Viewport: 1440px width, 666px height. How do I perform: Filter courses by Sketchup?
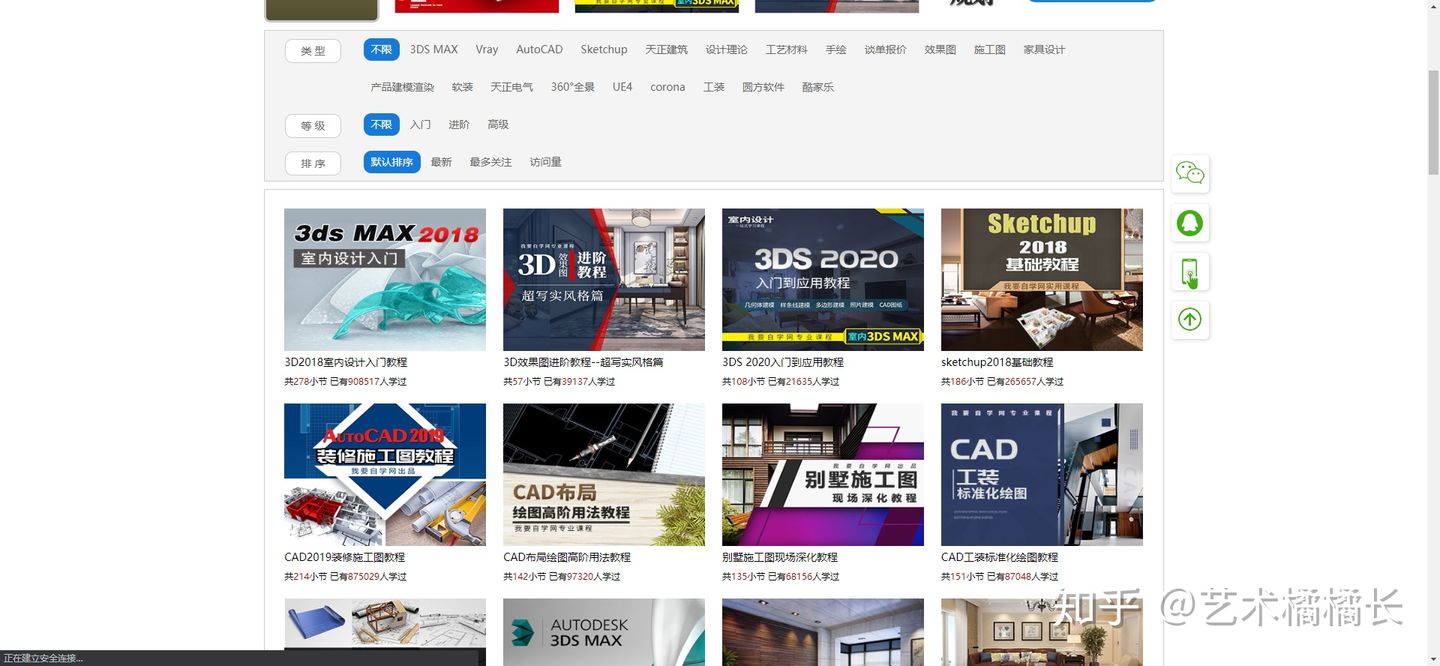603,49
